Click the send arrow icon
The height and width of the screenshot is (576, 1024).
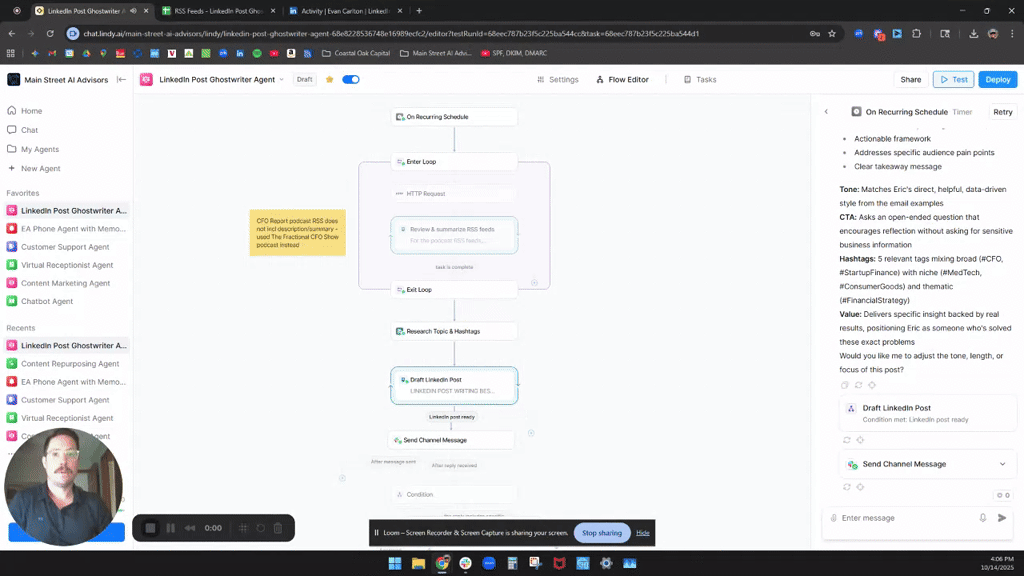[1003, 518]
